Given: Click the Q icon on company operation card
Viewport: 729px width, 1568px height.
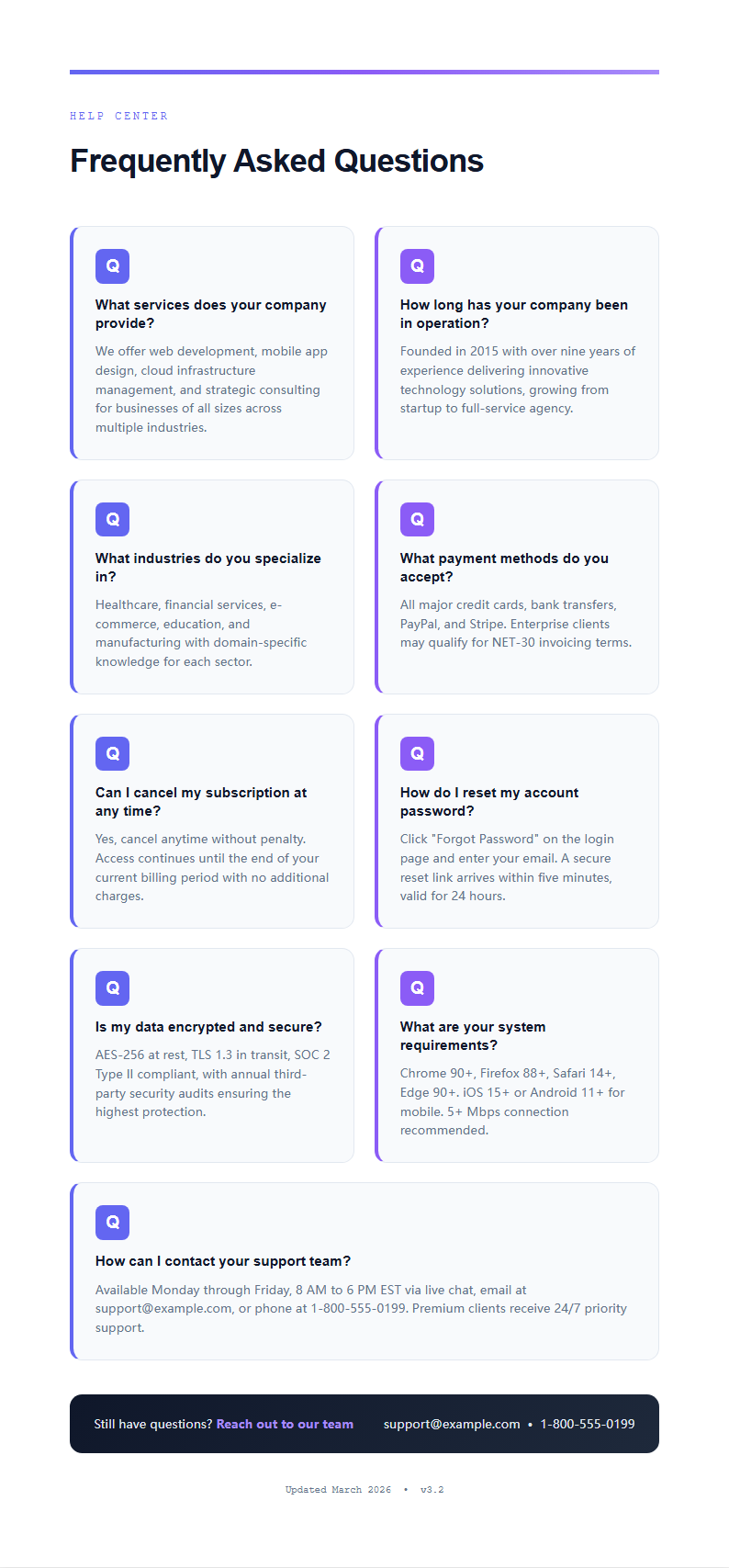Looking at the screenshot, I should click(x=417, y=266).
